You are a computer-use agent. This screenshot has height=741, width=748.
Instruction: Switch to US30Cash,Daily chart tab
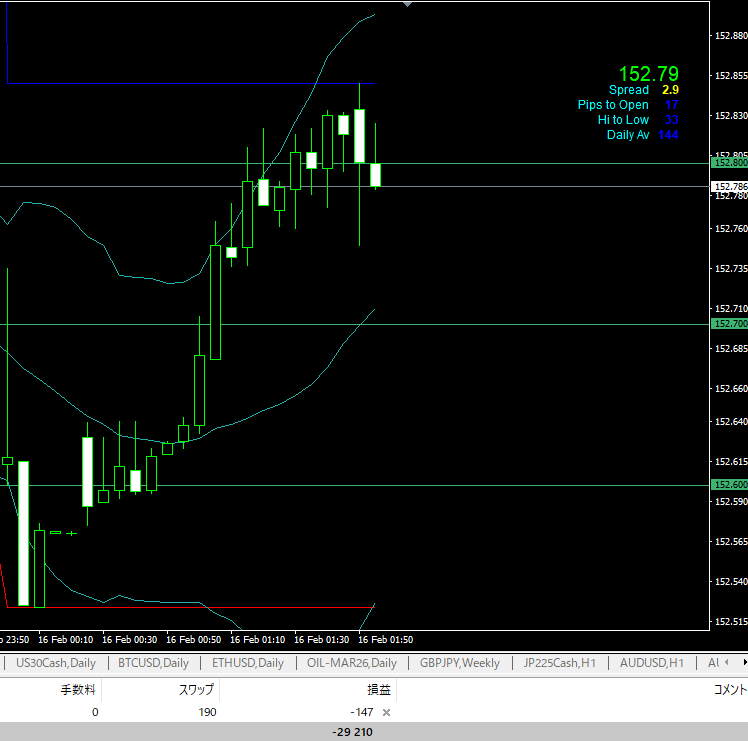coord(56,662)
